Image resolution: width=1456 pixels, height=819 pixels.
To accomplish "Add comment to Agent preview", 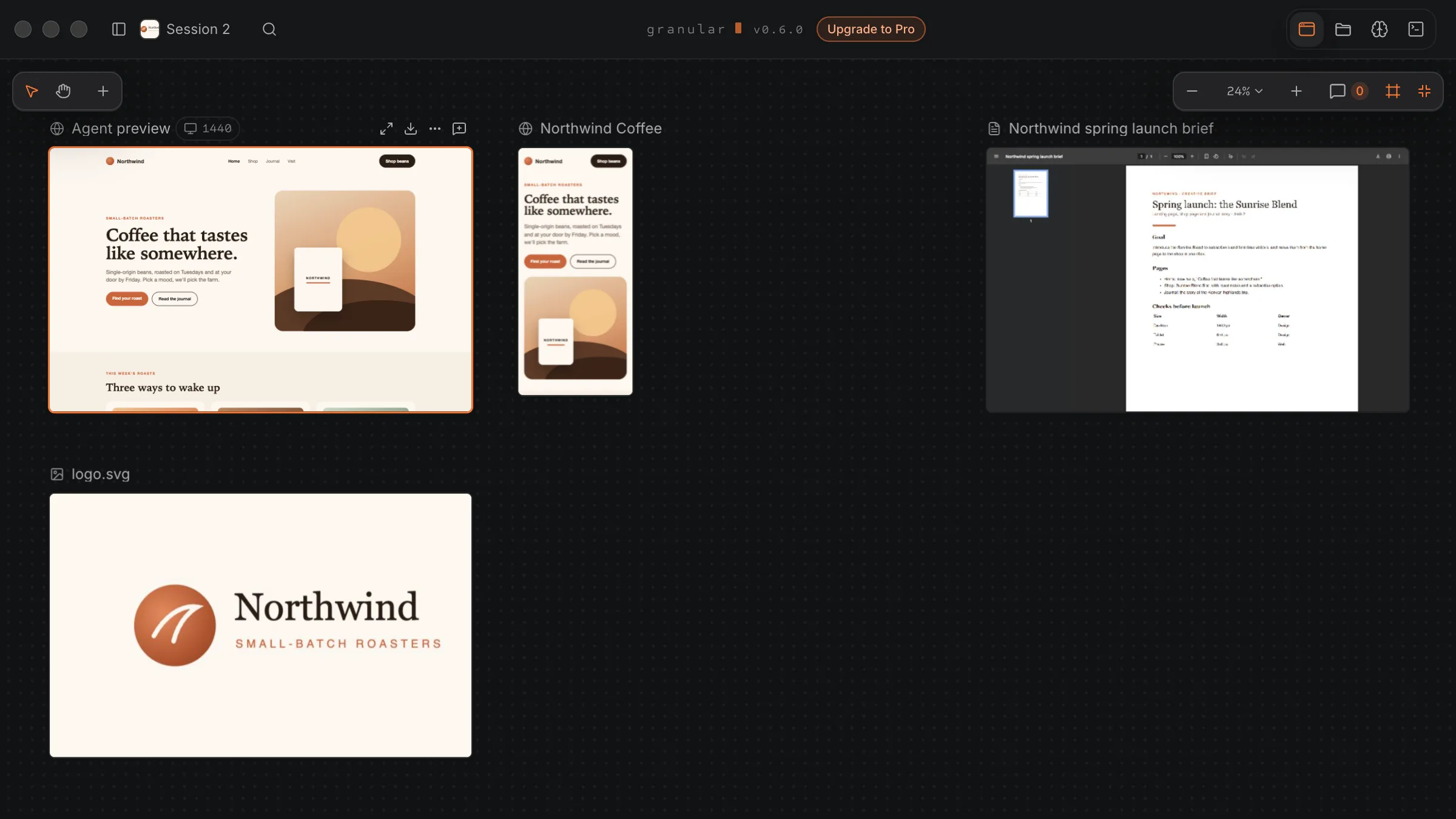I will tap(459, 129).
